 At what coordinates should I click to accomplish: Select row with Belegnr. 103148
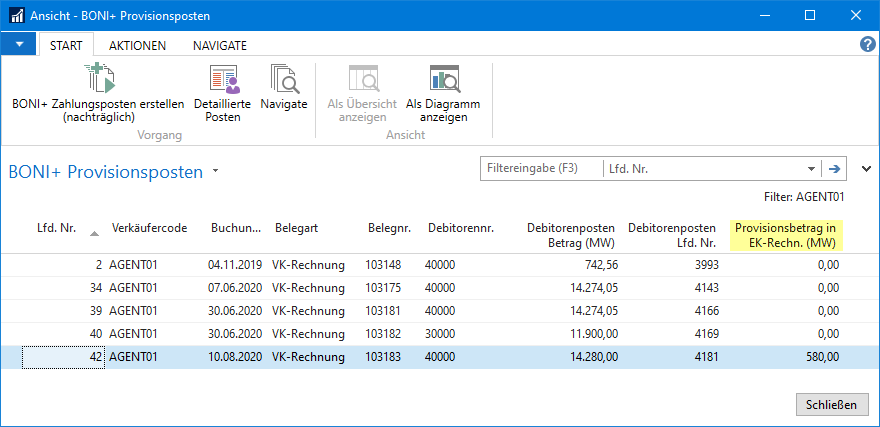coord(385,265)
